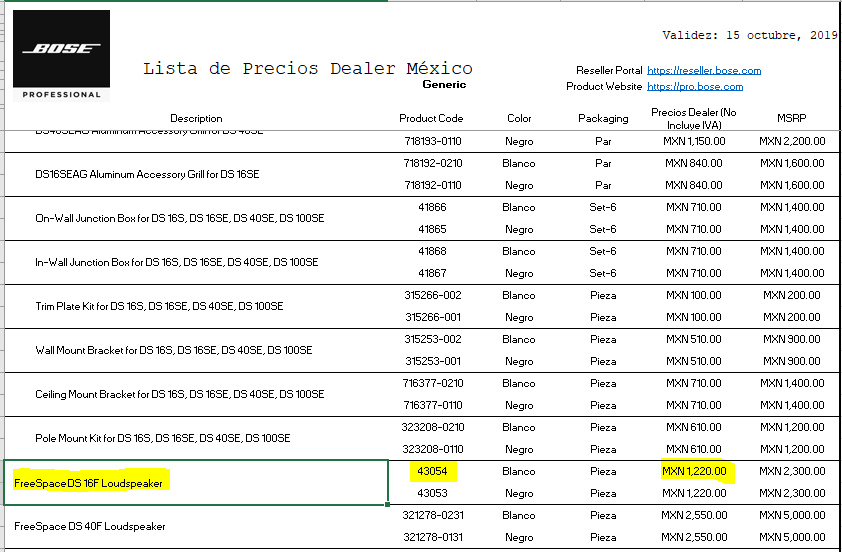Screen dimensions: 842x552
Task: Select 'Pieza' in row 43054
Action: click(x=603, y=471)
